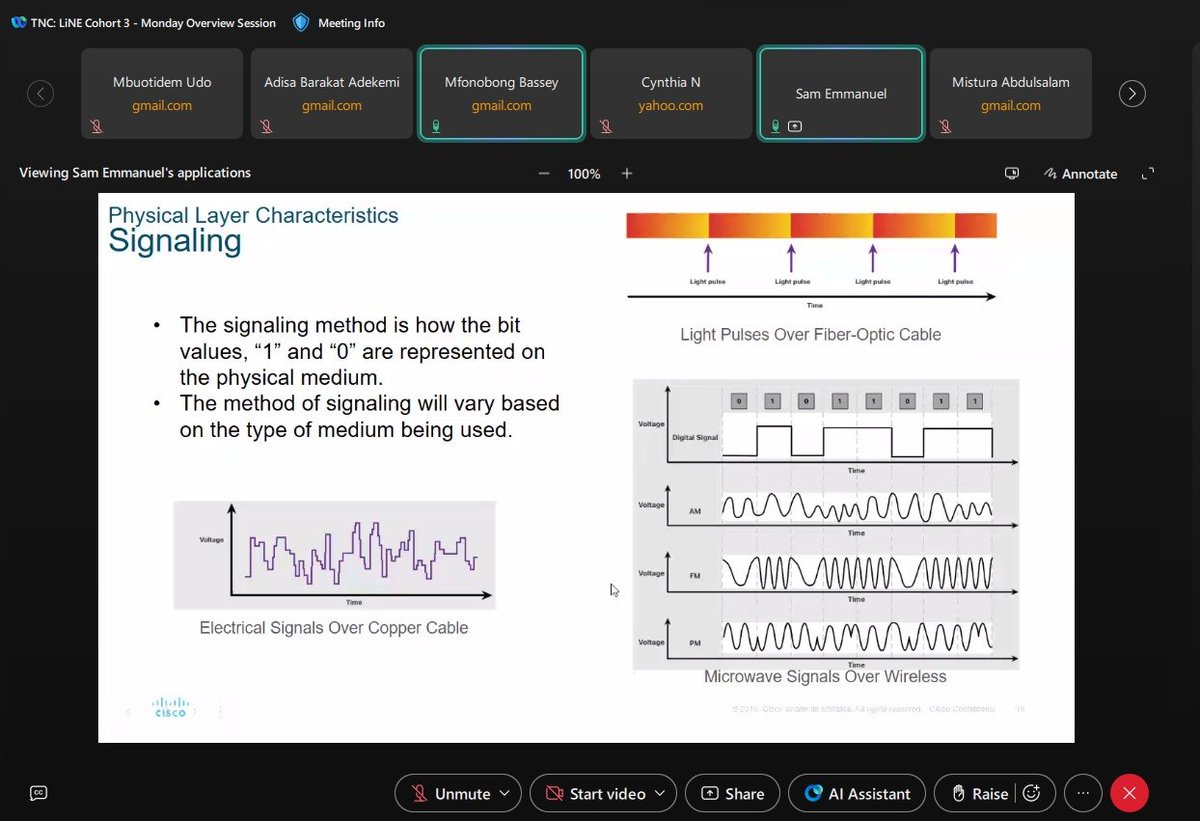The width and height of the screenshot is (1200, 821).
Task: Select Mbuotidem Udo participant tile
Action: 162,93
